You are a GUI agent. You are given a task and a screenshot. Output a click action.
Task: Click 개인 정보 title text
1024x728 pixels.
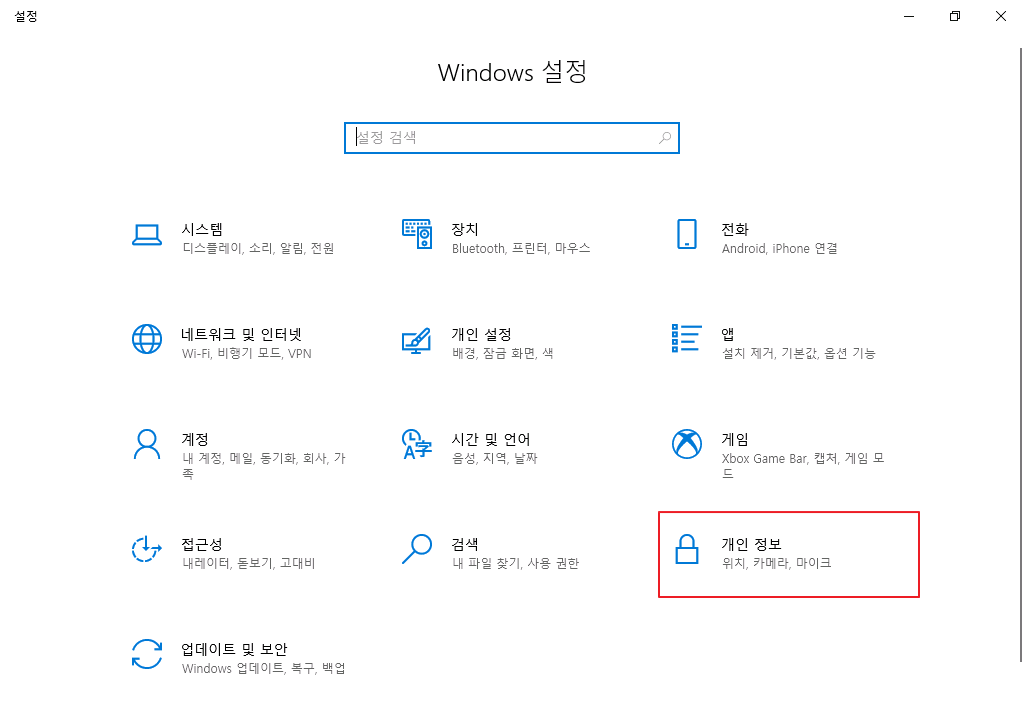751,545
